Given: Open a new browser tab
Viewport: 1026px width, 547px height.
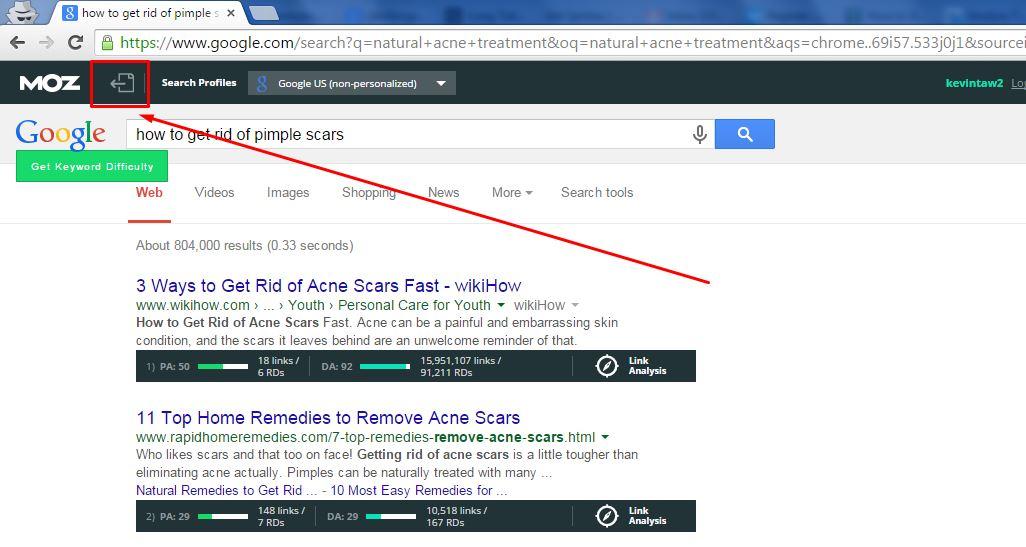Looking at the screenshot, I should click(264, 12).
